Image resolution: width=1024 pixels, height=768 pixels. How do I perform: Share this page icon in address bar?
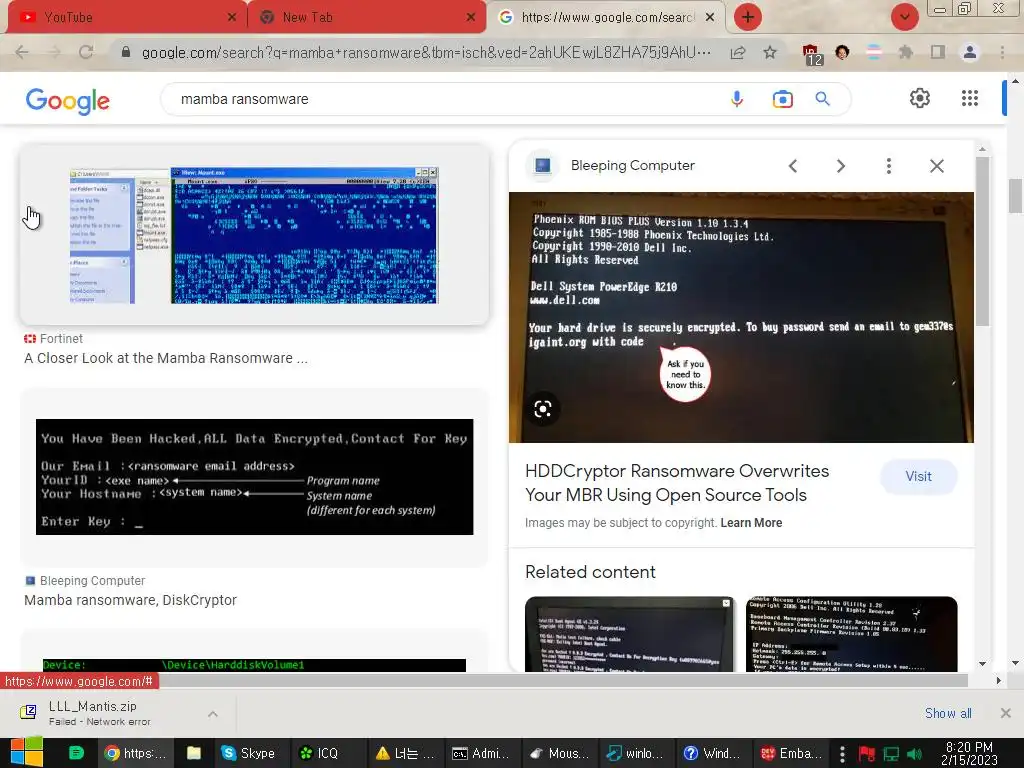(738, 52)
